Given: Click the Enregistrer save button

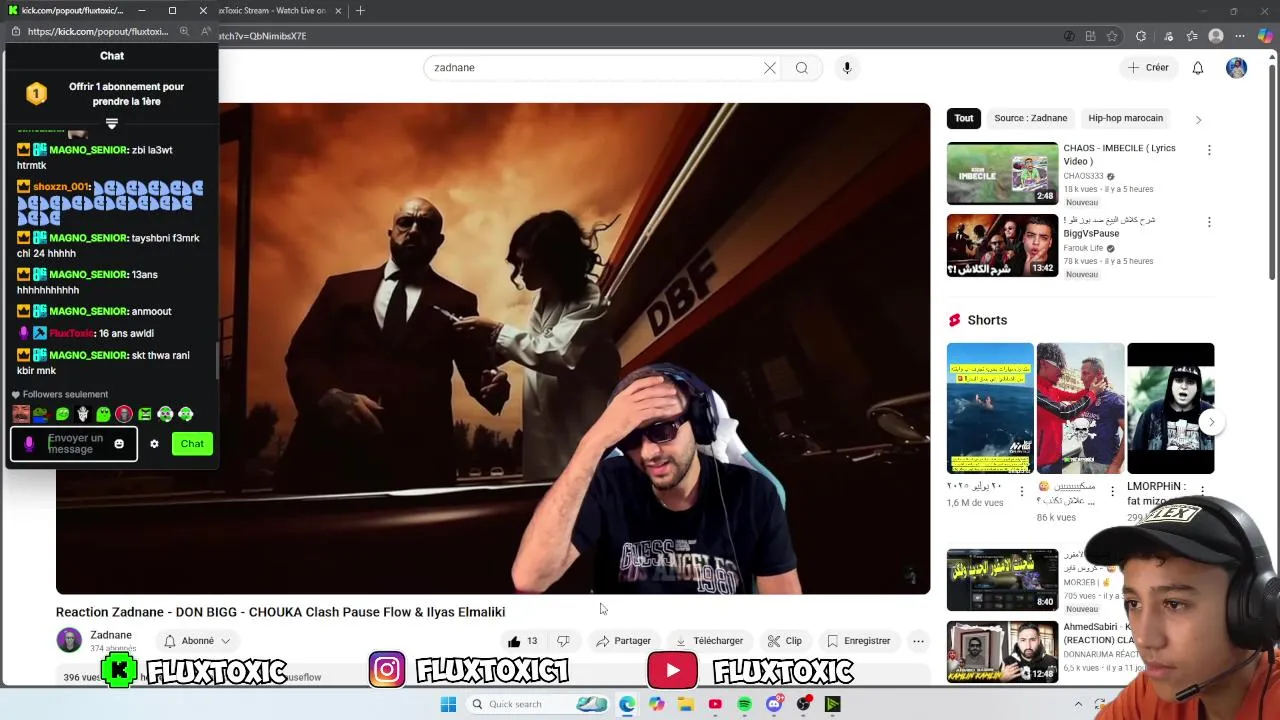Looking at the screenshot, I should click(x=859, y=641).
